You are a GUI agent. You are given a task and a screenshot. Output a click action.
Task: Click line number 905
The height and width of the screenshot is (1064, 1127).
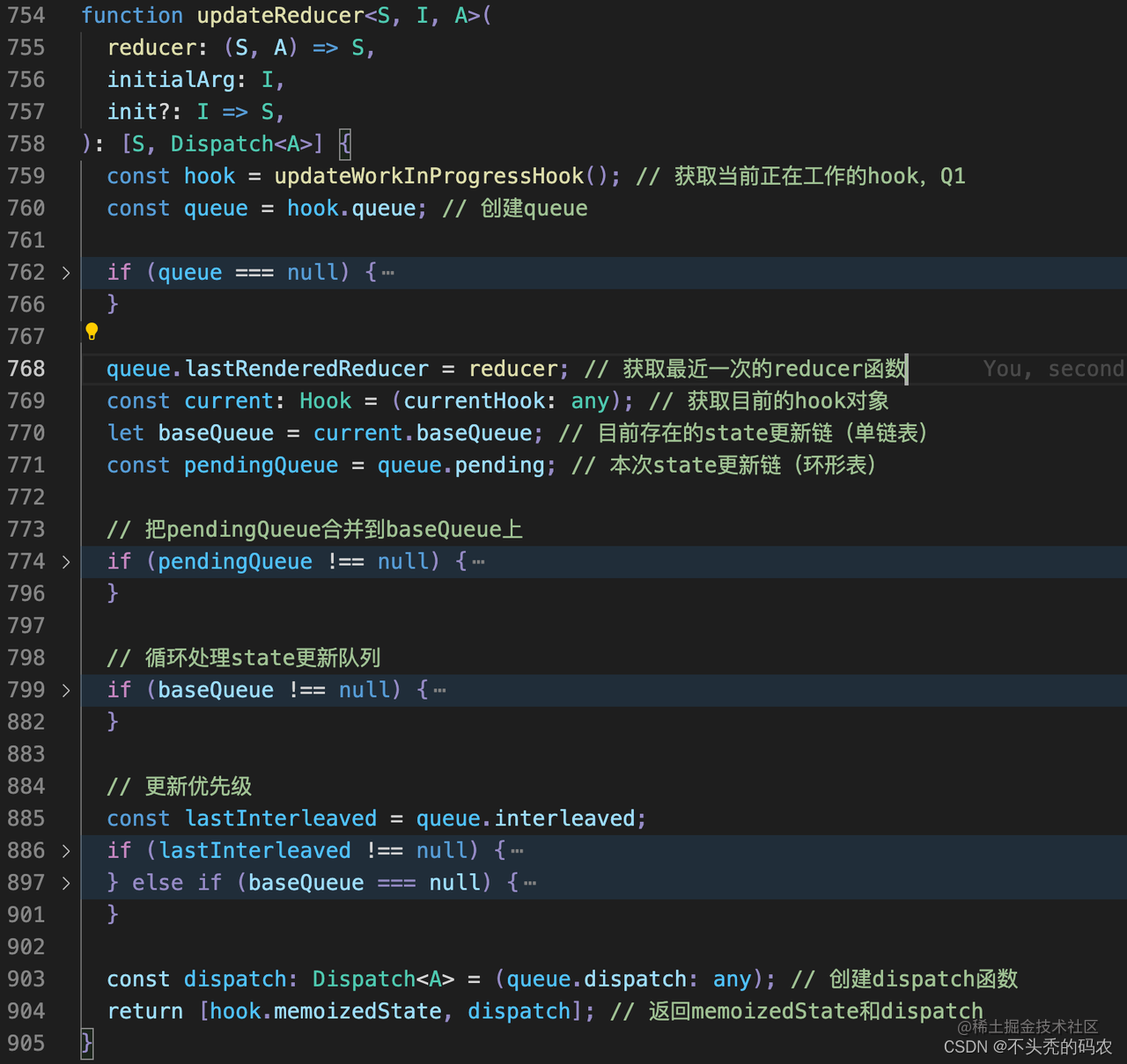coord(26,1044)
